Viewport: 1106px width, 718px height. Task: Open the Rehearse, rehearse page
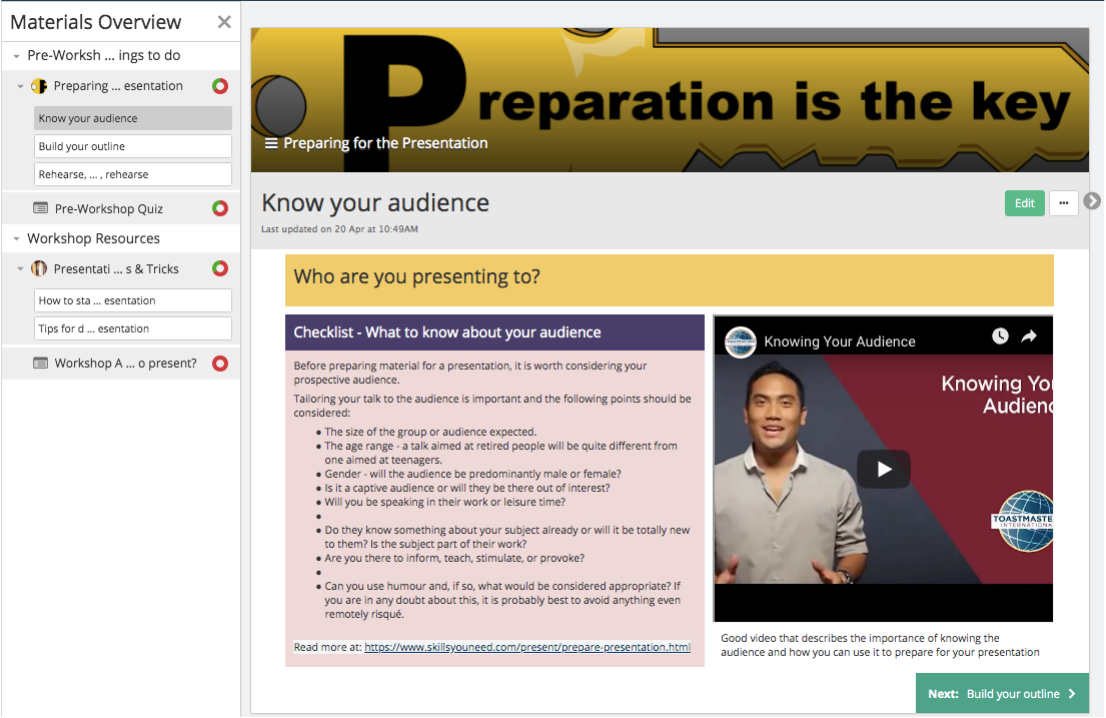pos(133,174)
